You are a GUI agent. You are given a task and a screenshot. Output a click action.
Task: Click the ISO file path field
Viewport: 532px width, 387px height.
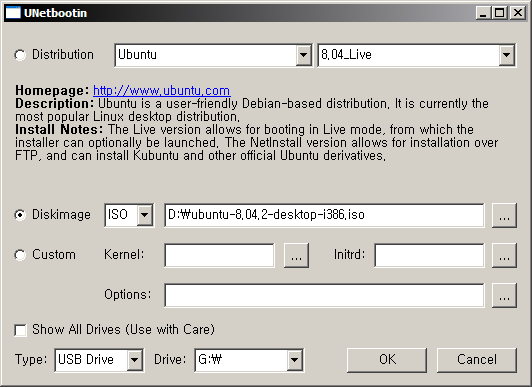[324, 215]
